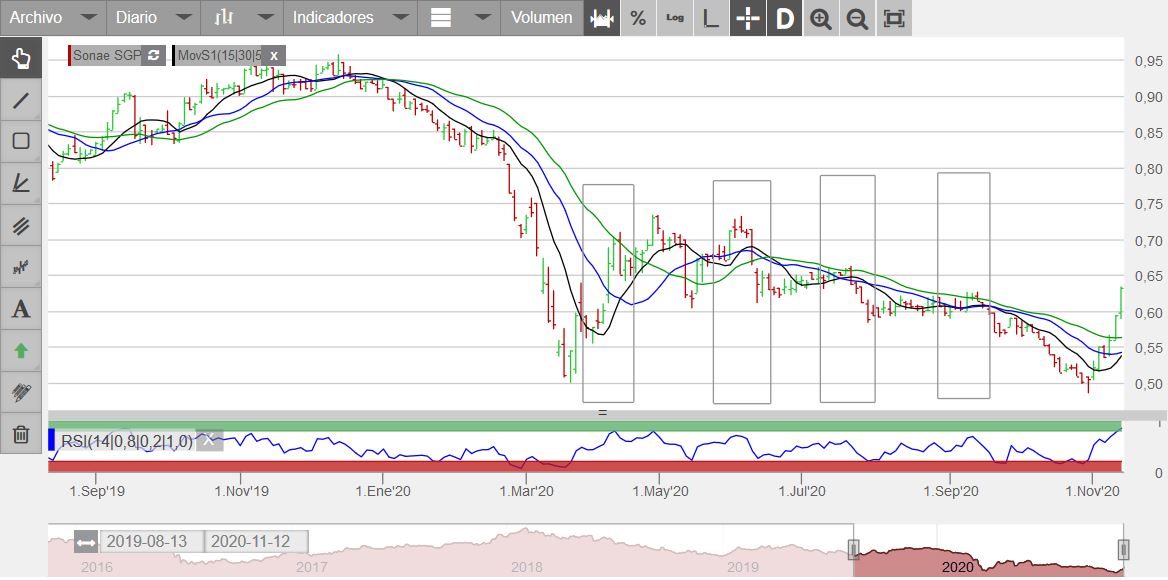
Task: Open the Indicadores menu
Action: [x=349, y=18]
